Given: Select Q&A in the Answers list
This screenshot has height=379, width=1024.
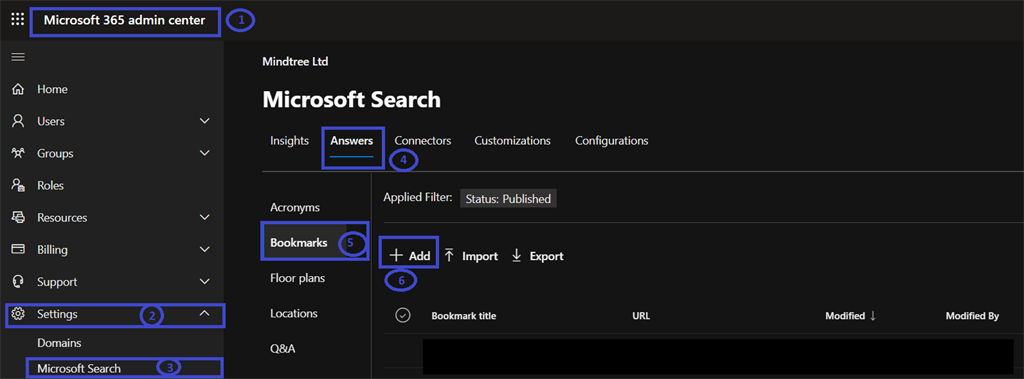Looking at the screenshot, I should click(x=283, y=349).
